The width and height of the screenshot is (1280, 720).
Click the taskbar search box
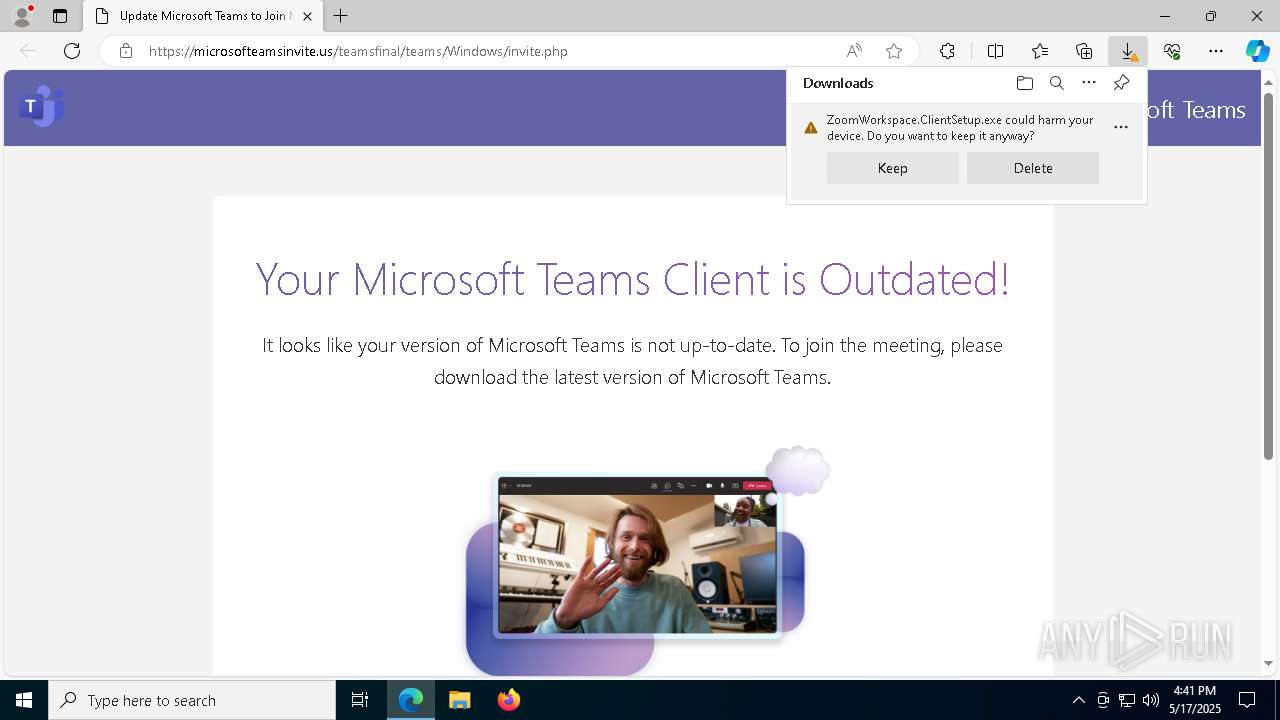(x=192, y=700)
